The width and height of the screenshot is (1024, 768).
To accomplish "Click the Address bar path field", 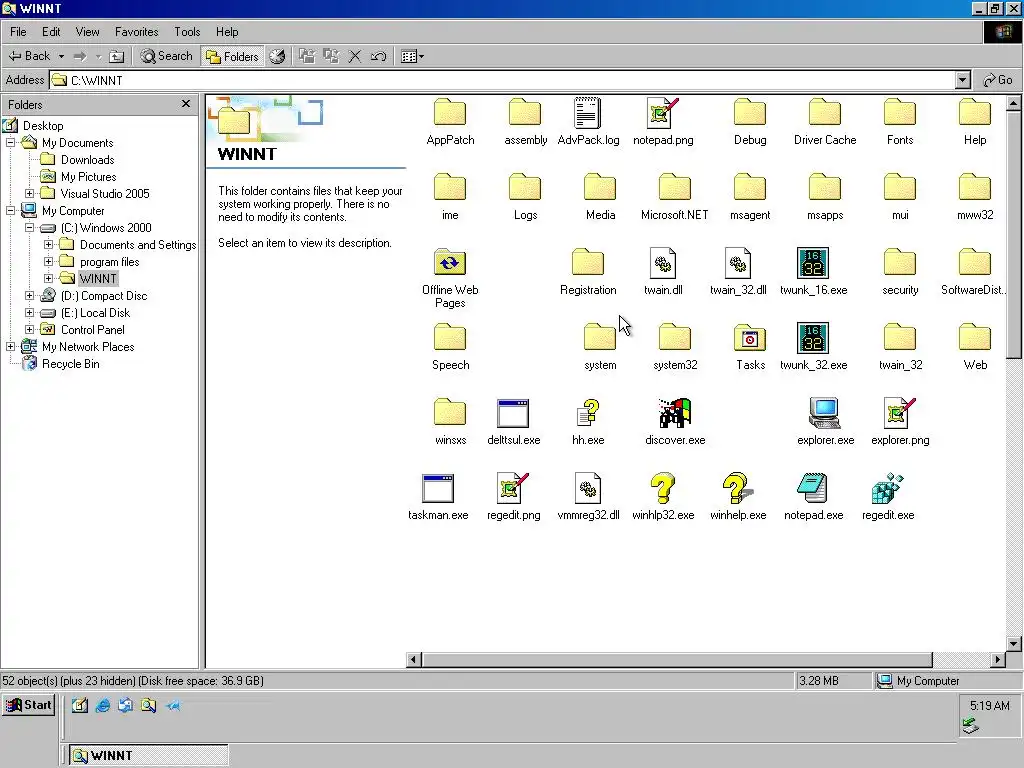I will tap(503, 80).
